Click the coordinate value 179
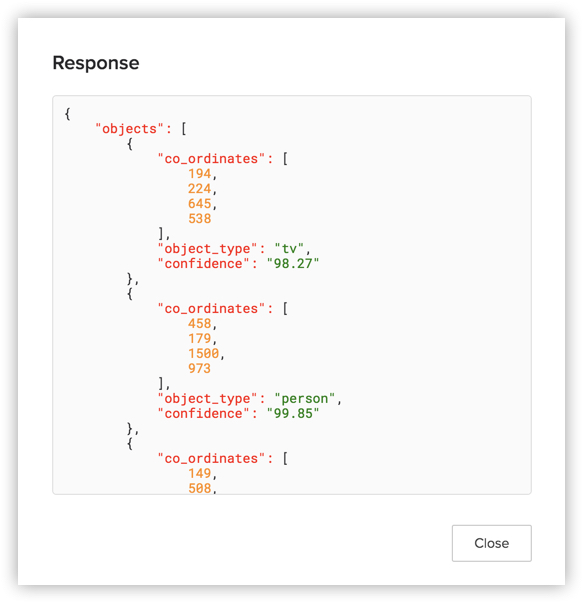583x603 pixels. (x=200, y=339)
